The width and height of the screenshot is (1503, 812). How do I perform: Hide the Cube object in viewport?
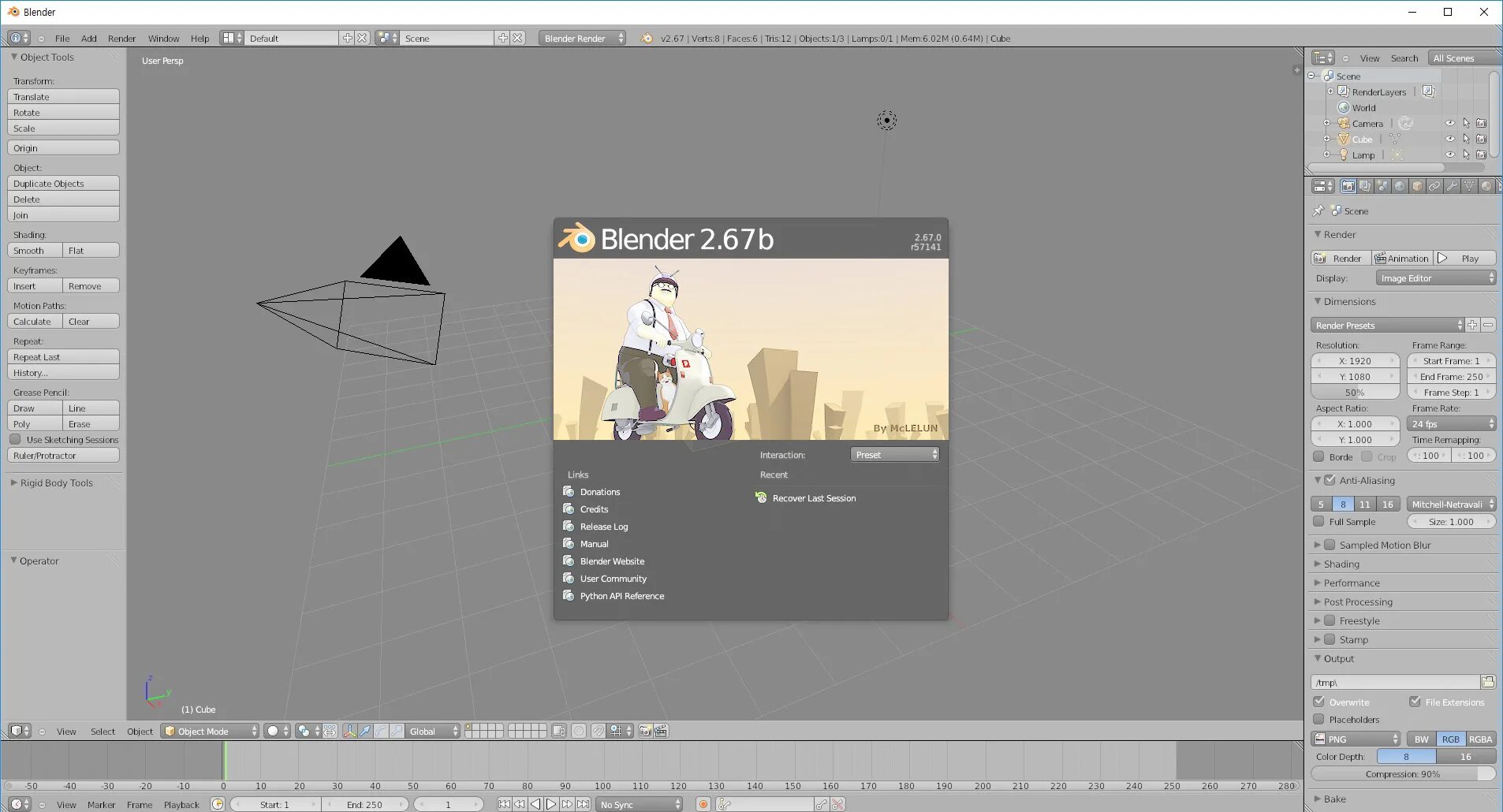pos(1450,139)
